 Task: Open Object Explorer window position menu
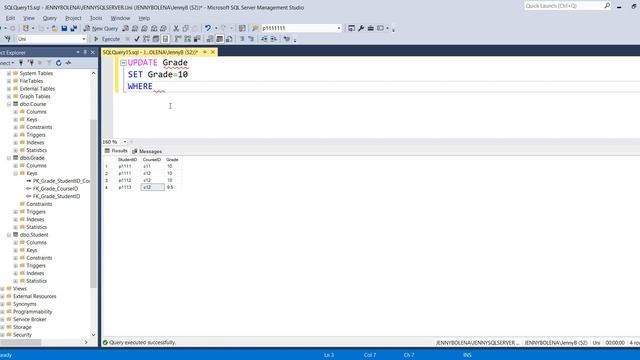click(x=78, y=52)
